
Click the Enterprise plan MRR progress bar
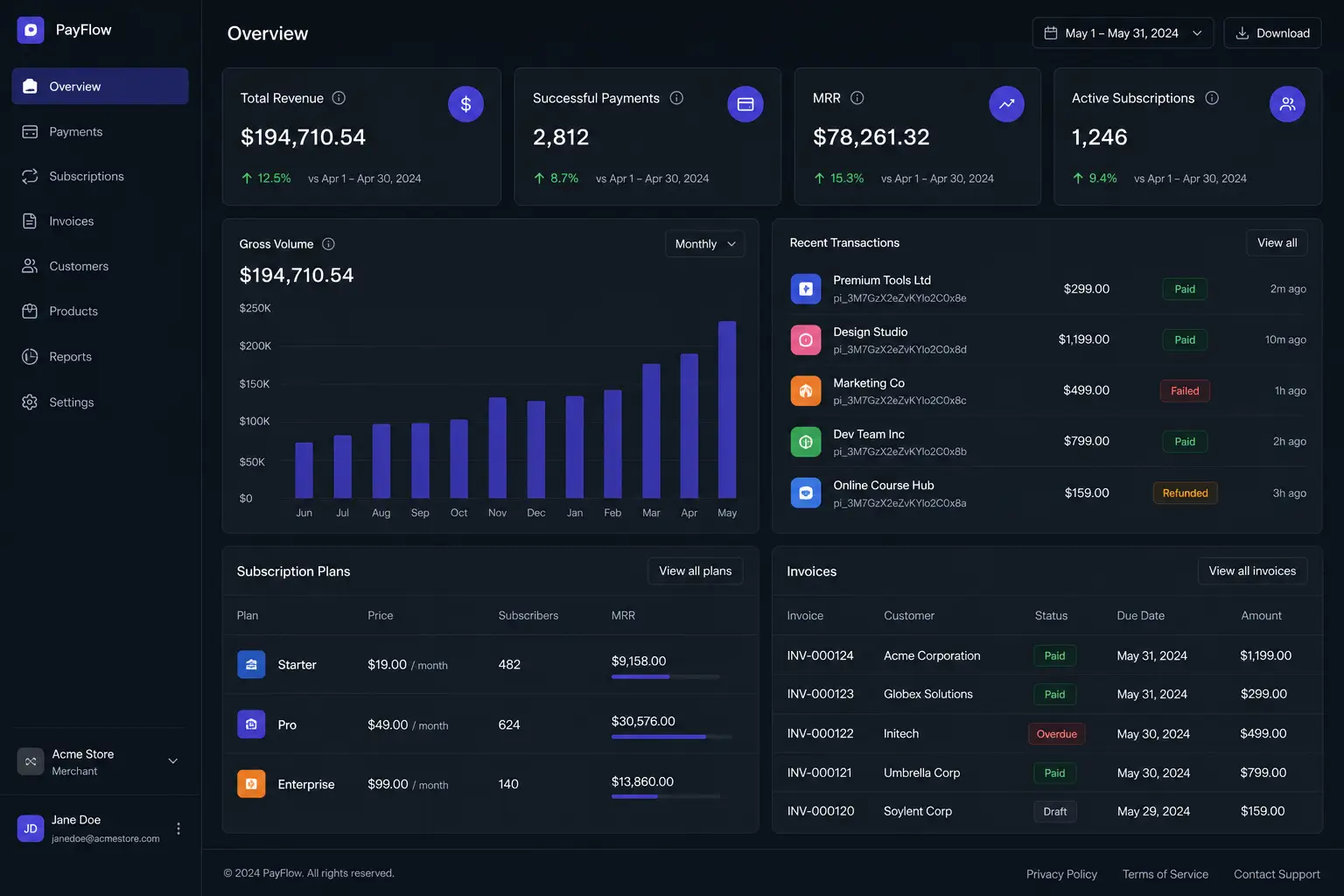pos(666,796)
